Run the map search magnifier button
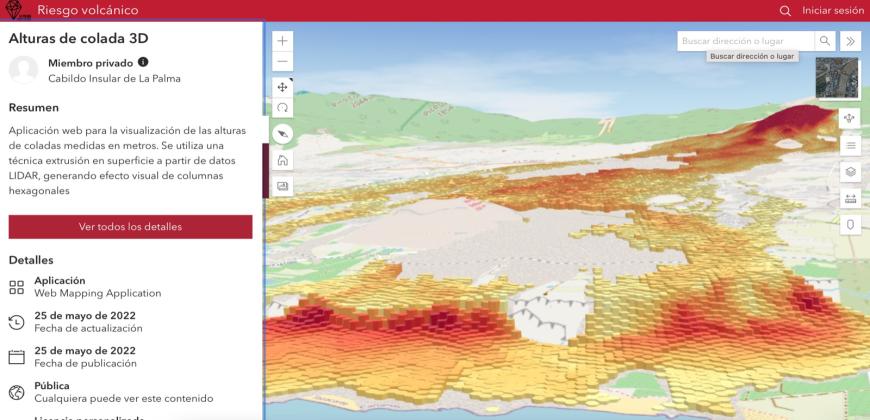 tap(825, 41)
